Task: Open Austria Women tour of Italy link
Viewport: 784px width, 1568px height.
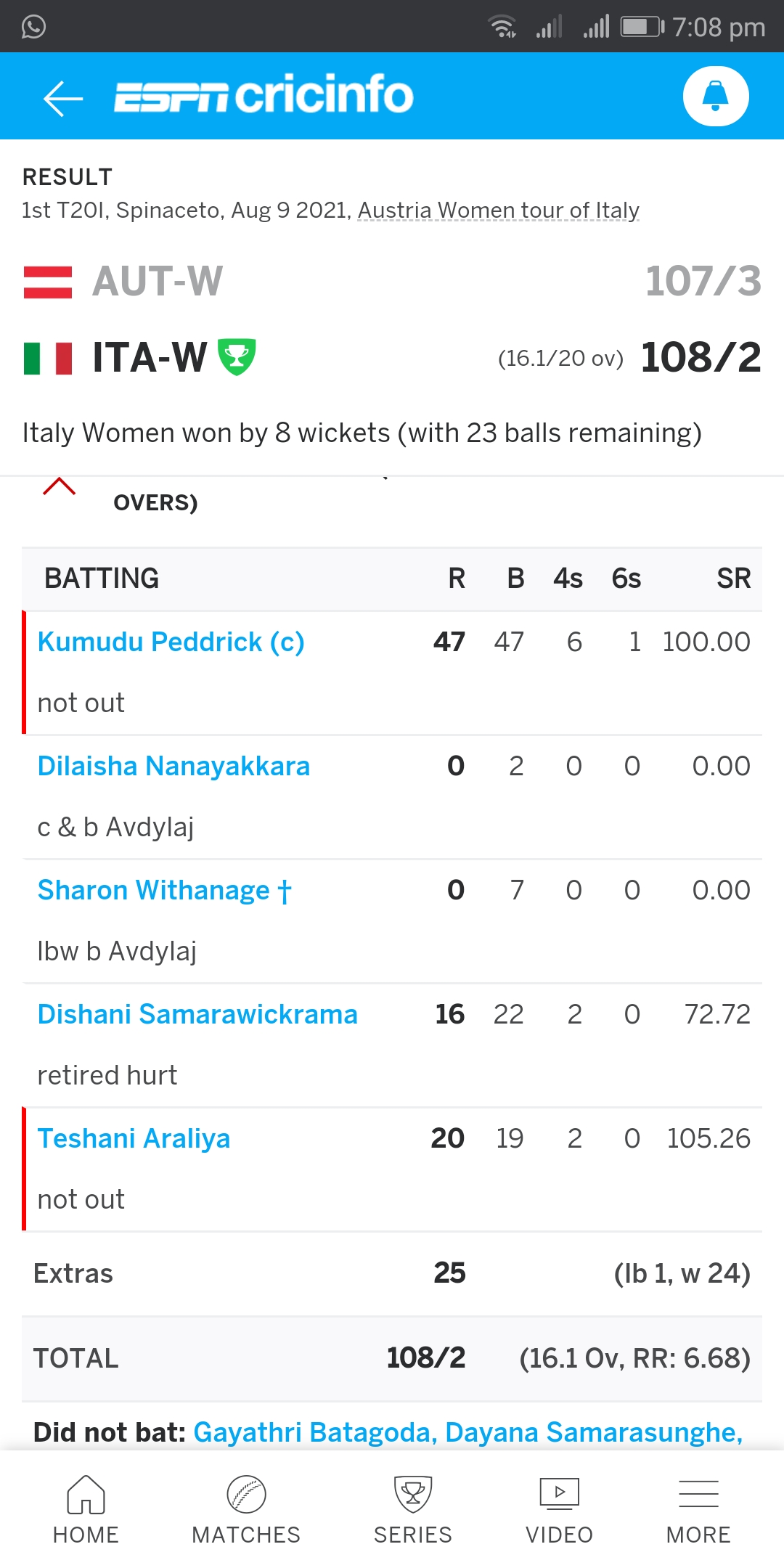Action: [x=499, y=211]
